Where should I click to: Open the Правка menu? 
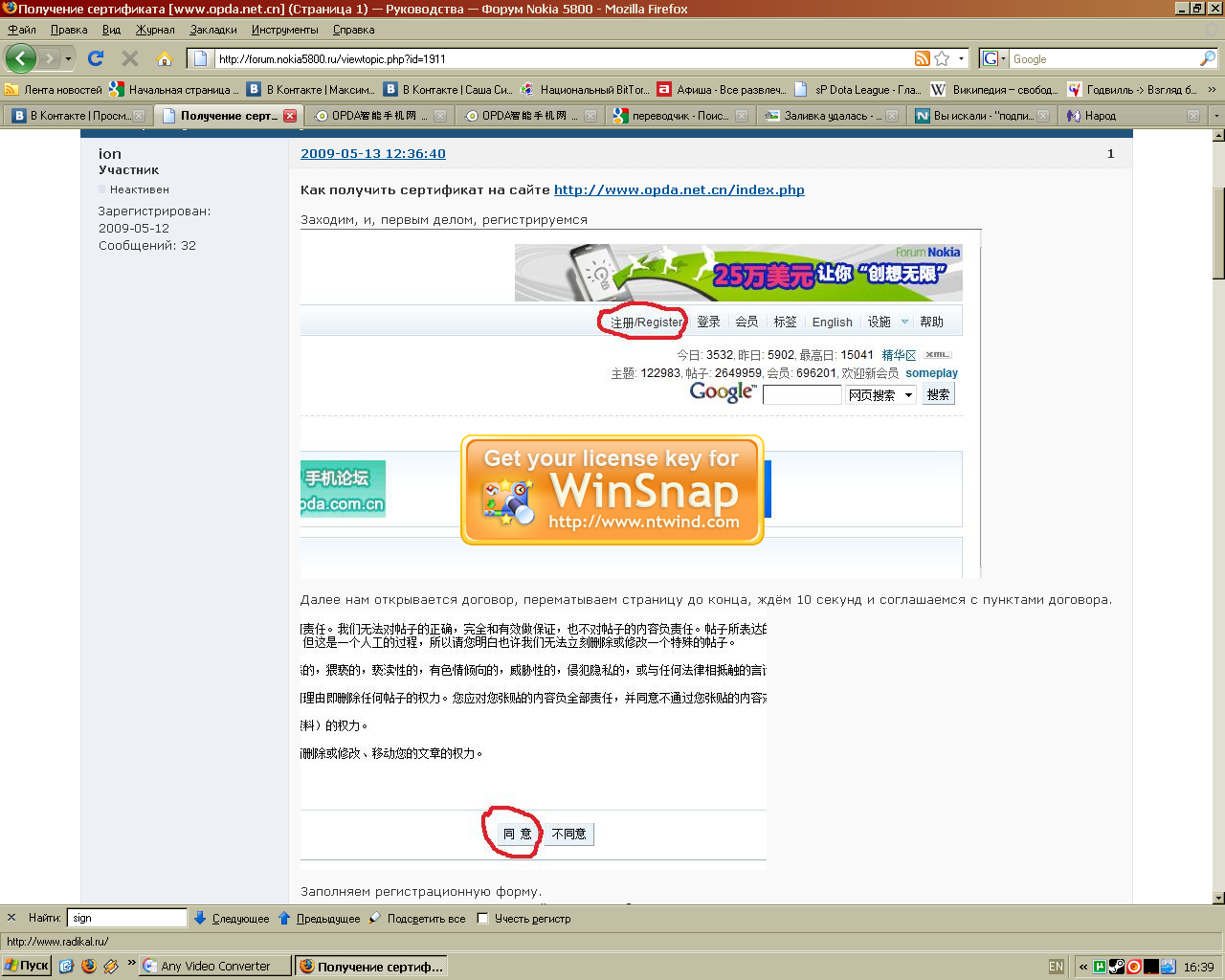point(69,30)
